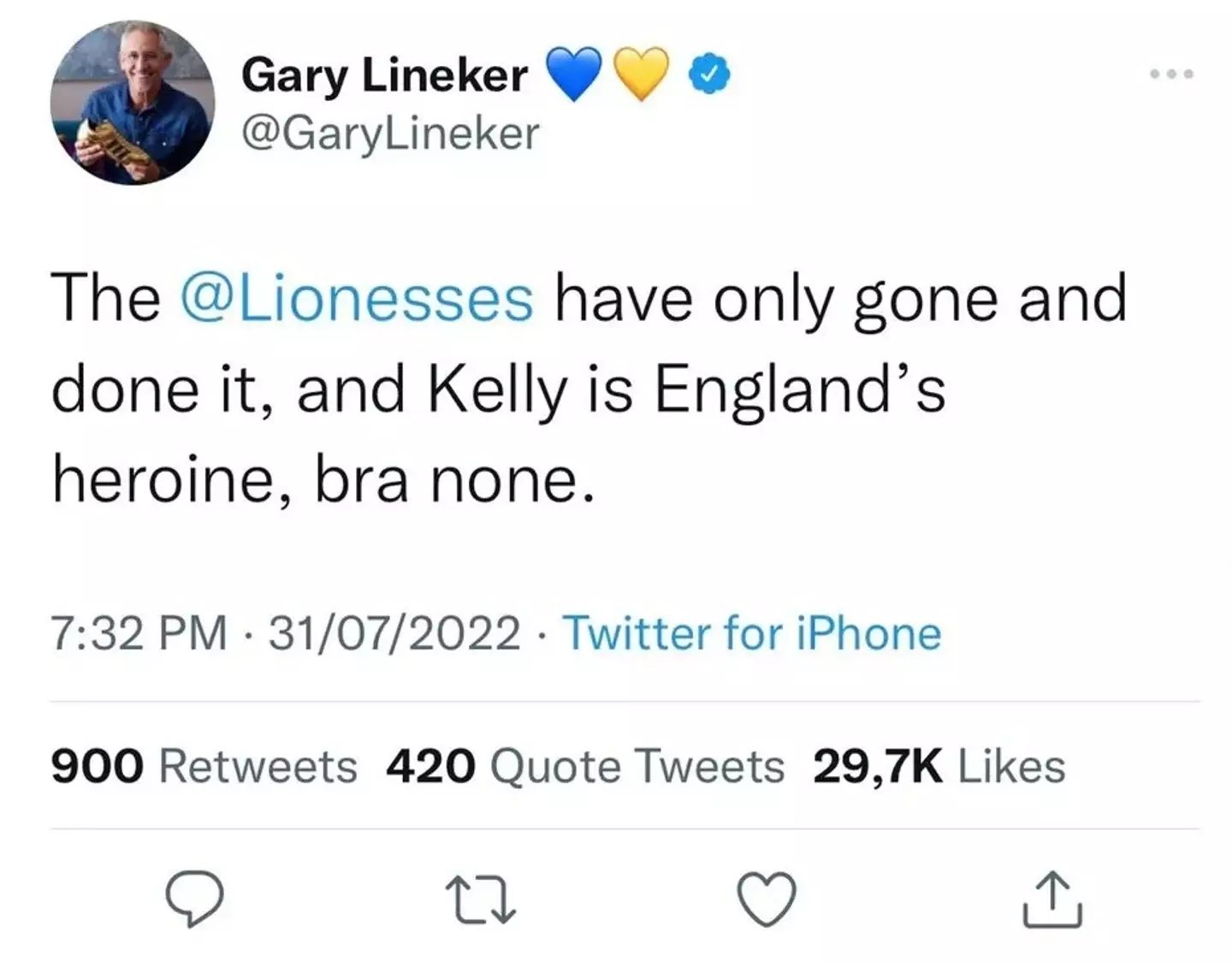Screen dimensions: 1232x962
Task: View the 900 Retweets list
Action: [x=204, y=766]
